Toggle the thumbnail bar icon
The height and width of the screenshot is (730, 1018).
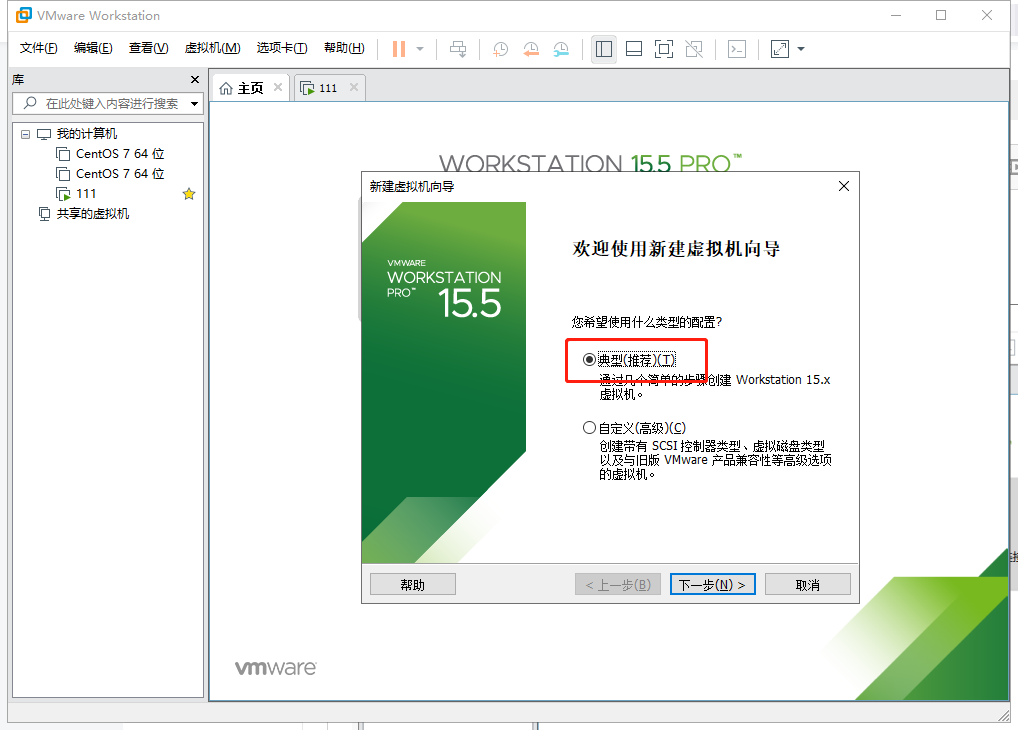point(634,49)
